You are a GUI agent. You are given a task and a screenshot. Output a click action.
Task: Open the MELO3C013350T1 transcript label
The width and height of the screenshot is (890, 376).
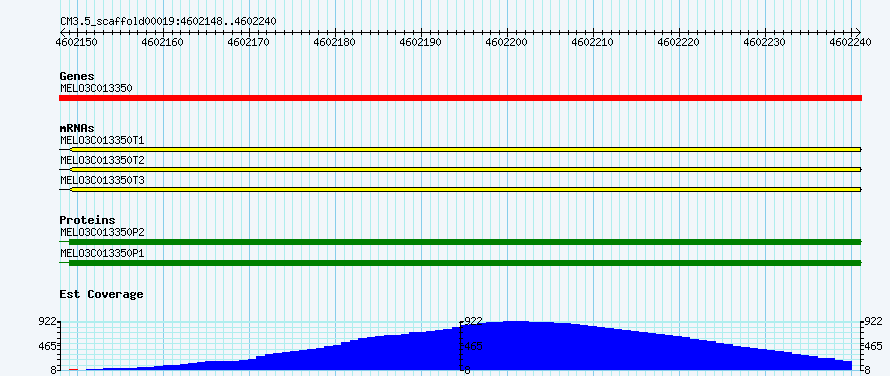click(x=102, y=140)
